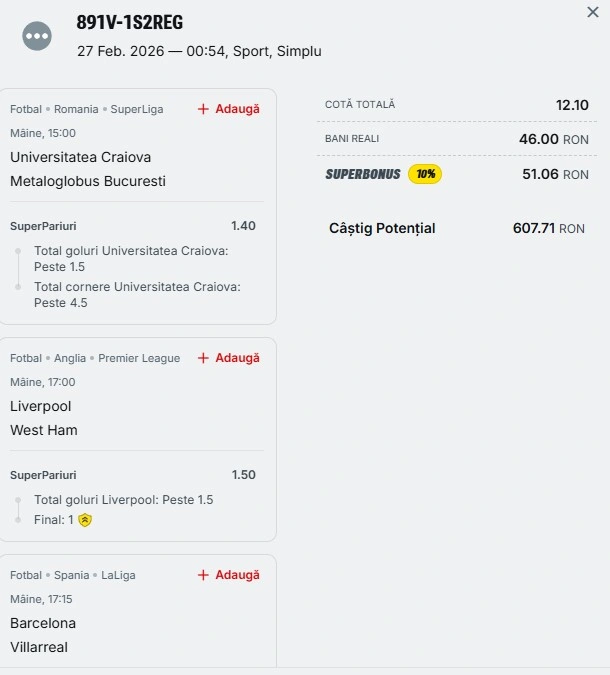Select Barcelona team name

(x=43, y=623)
